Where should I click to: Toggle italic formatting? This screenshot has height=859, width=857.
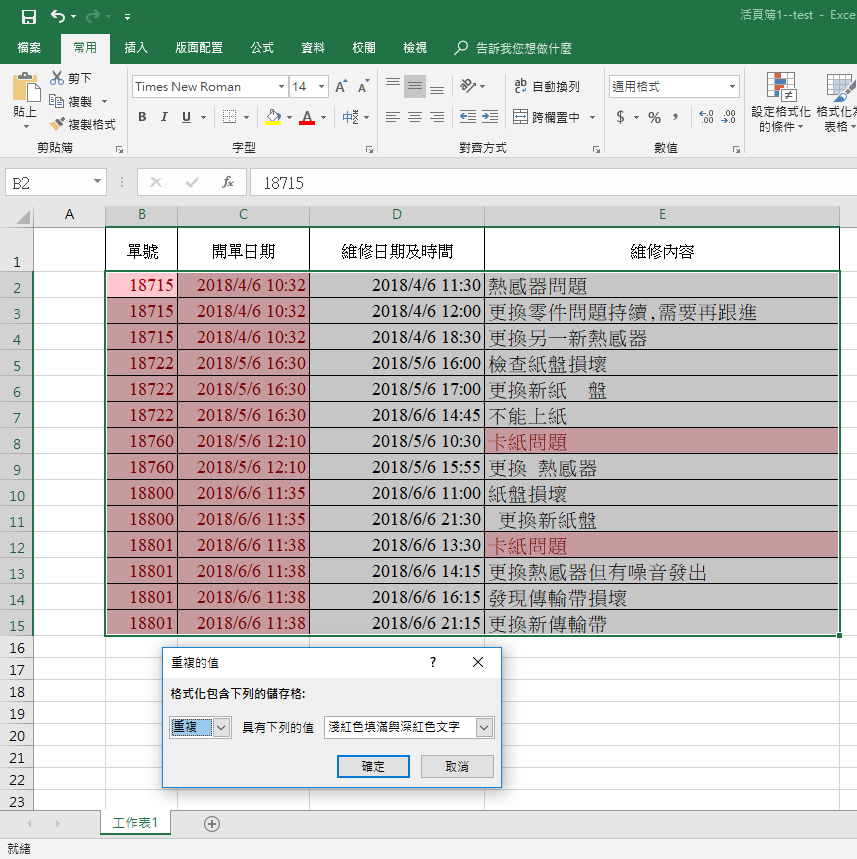(164, 117)
